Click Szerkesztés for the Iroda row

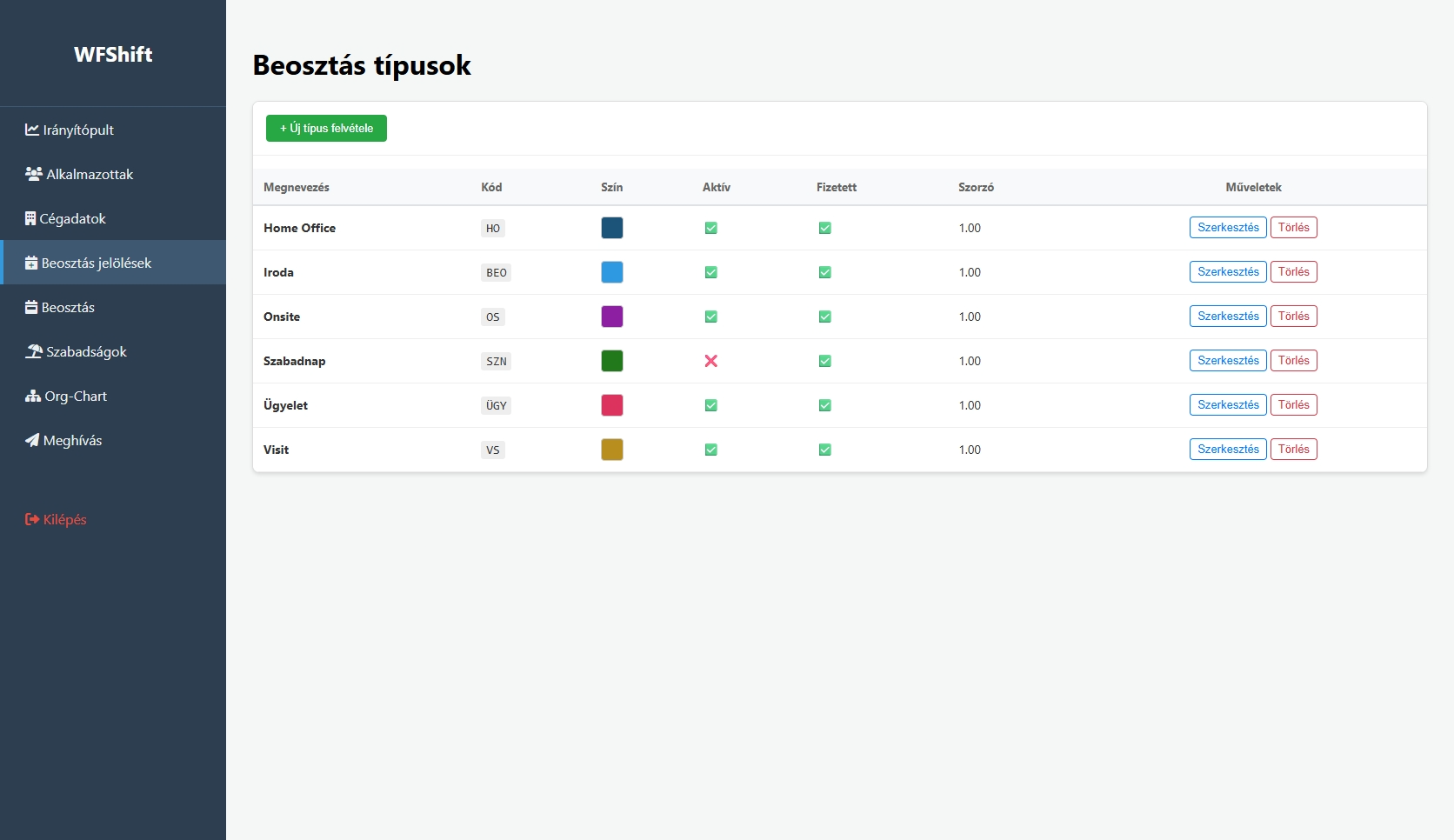tap(1227, 272)
